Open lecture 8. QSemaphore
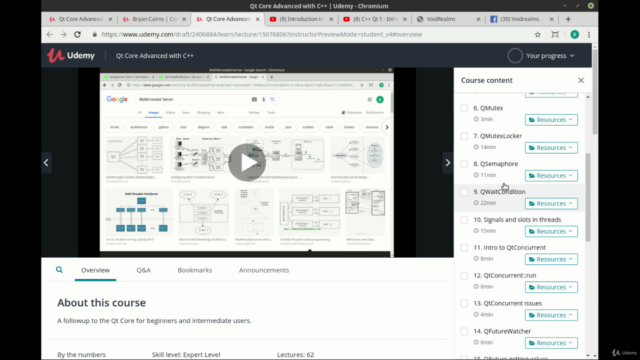This screenshot has width=640, height=360. point(496,164)
